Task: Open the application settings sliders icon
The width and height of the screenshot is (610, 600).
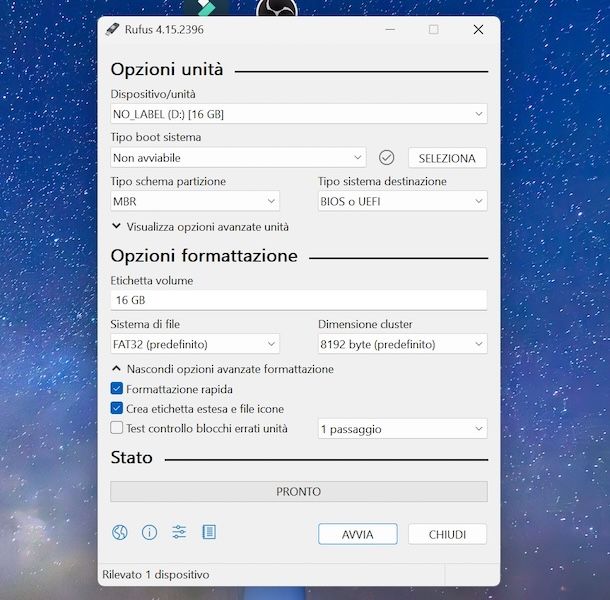Action: click(179, 532)
